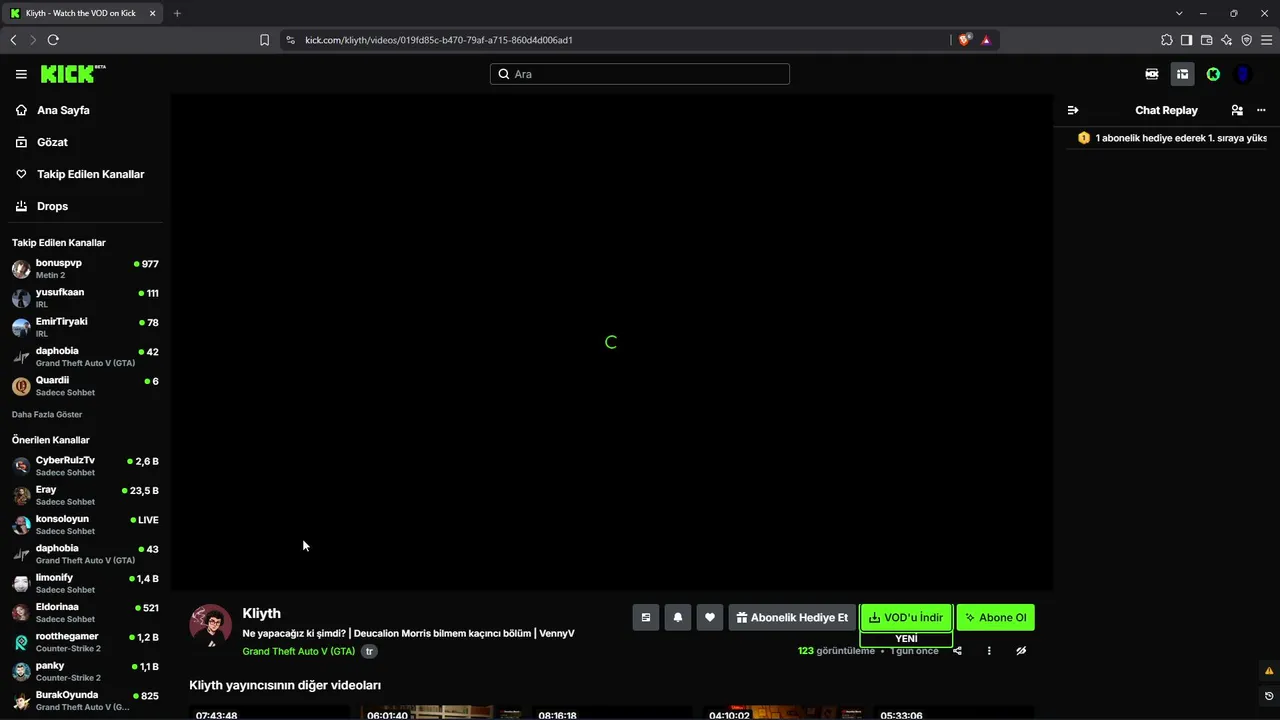Click the Kick logo
The height and width of the screenshot is (720, 1280).
click(73, 74)
